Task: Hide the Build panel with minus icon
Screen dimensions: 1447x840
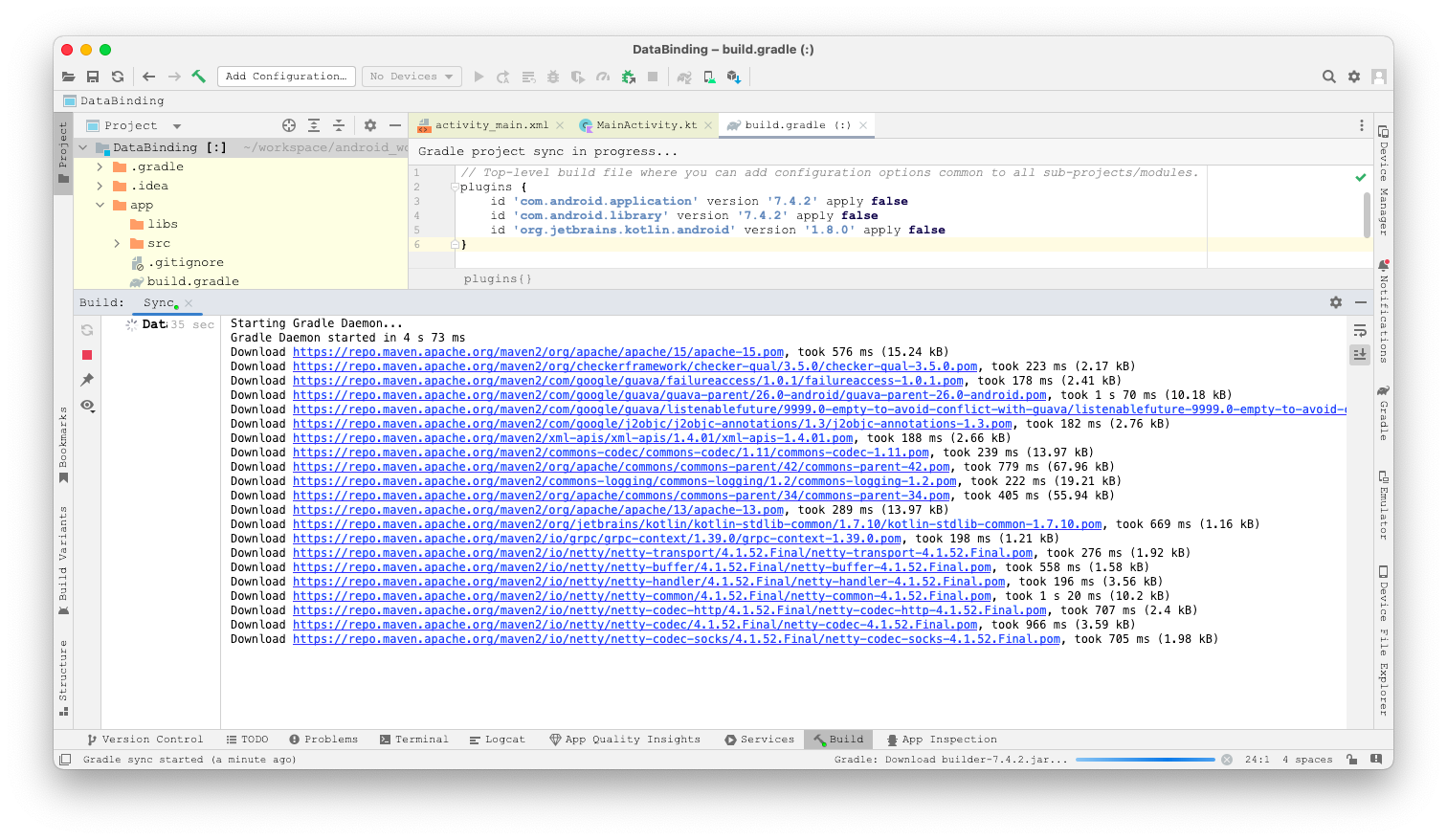Action: coord(1361,302)
